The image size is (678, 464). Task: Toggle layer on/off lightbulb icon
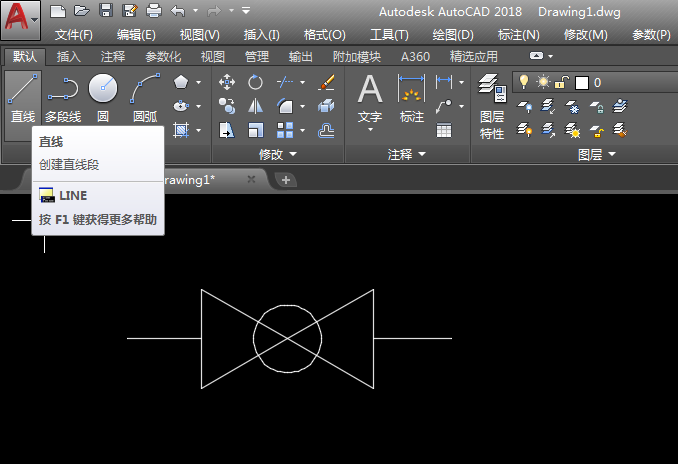click(x=522, y=82)
